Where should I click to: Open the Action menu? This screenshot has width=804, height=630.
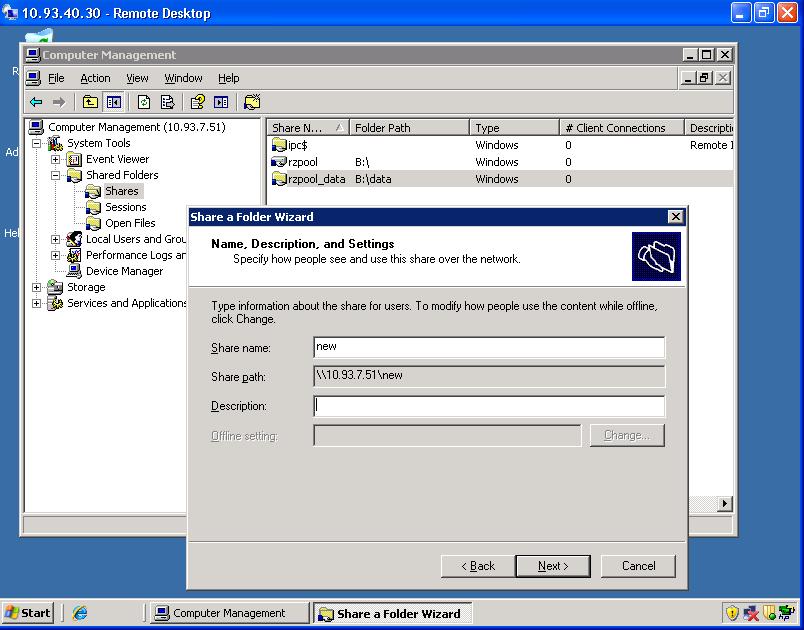[x=95, y=78]
